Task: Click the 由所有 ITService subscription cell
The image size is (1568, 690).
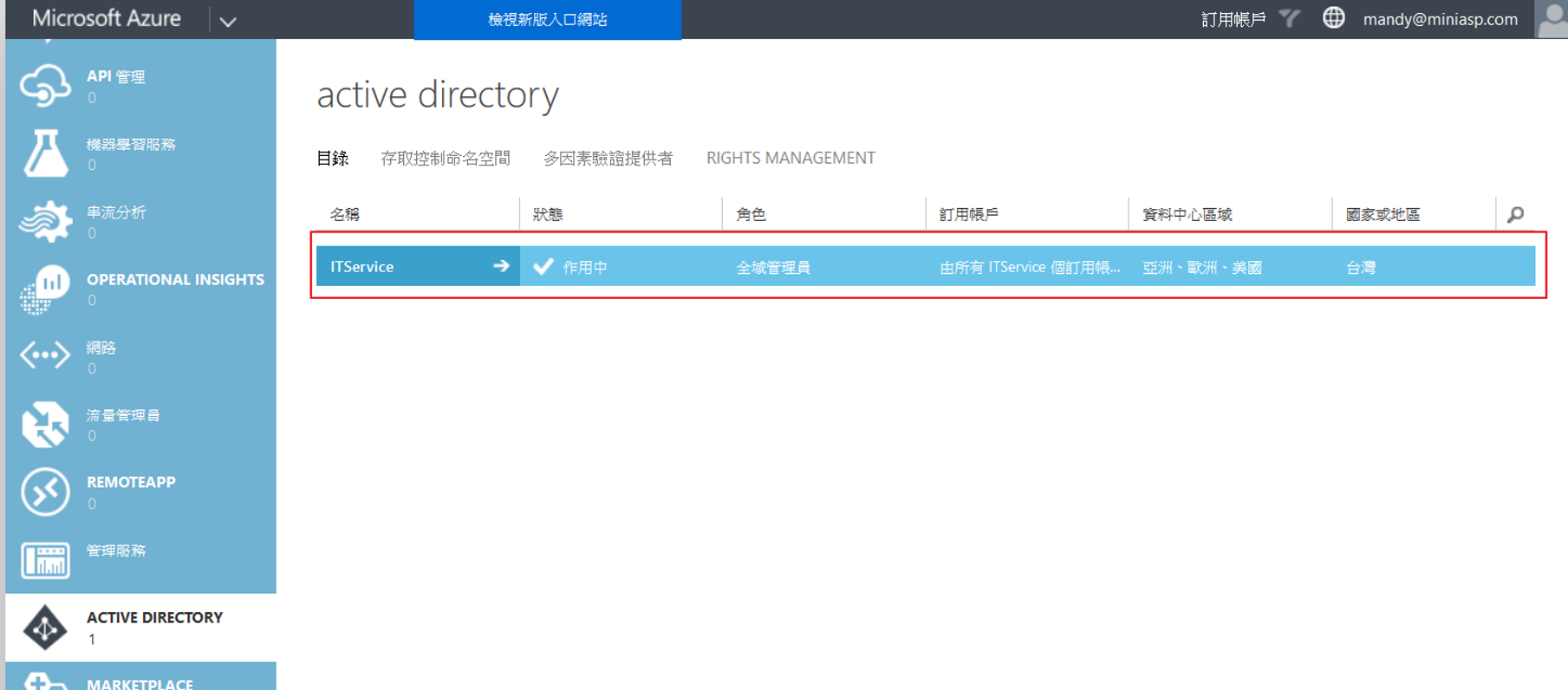Action: tap(1030, 267)
